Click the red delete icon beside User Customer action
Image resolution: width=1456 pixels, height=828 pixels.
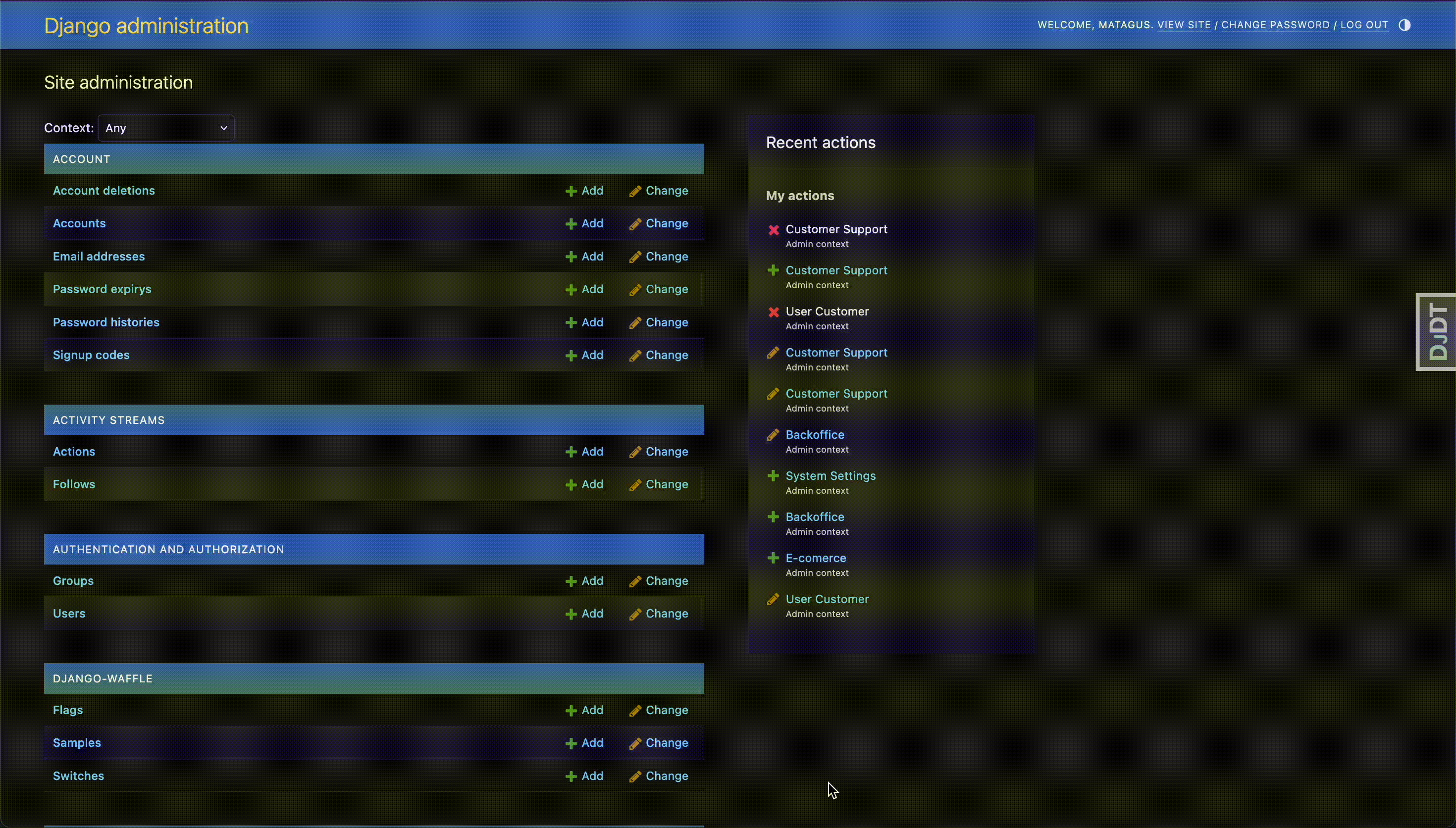coord(773,312)
